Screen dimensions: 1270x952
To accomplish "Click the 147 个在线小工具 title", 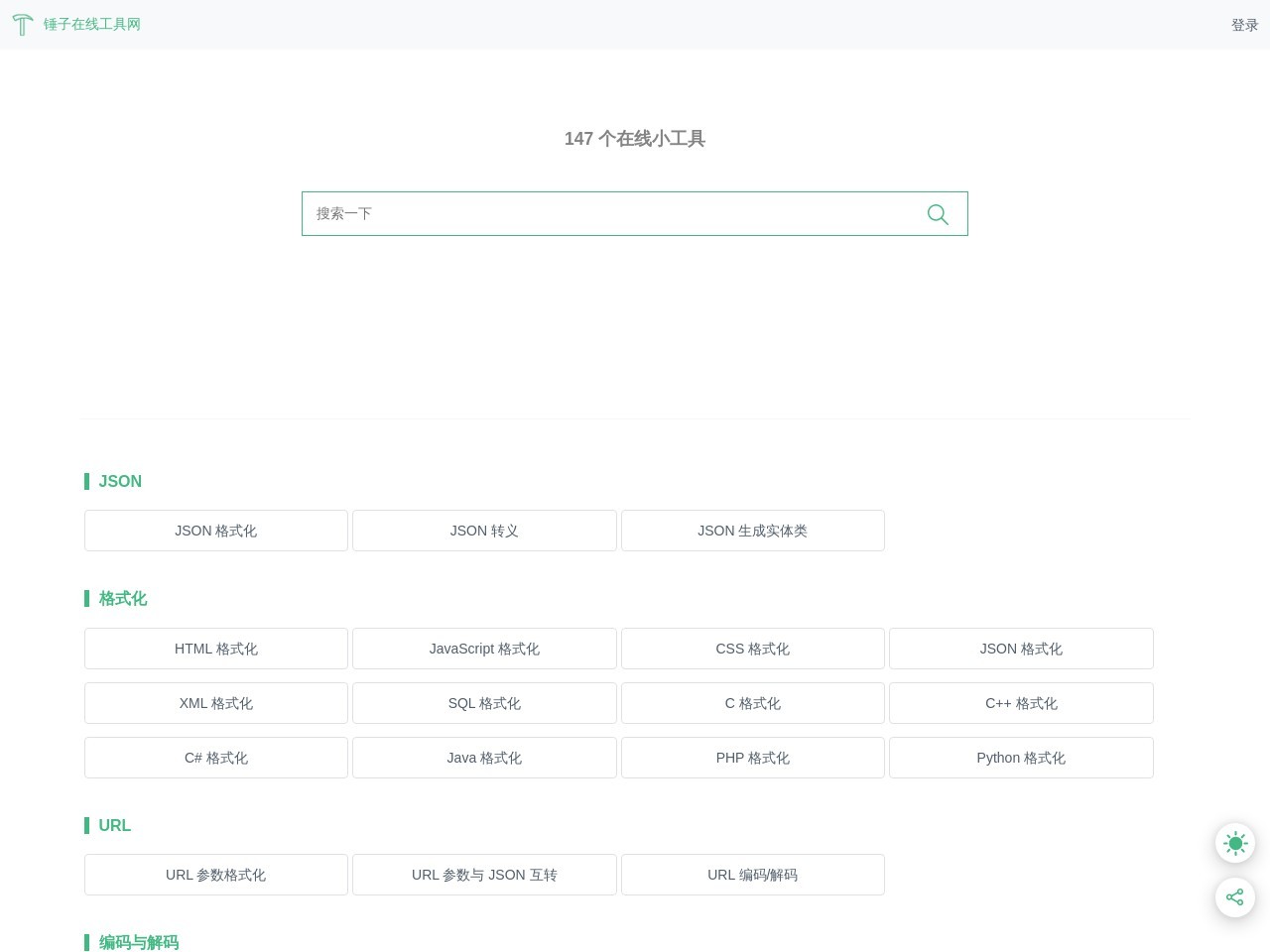I will point(635,139).
